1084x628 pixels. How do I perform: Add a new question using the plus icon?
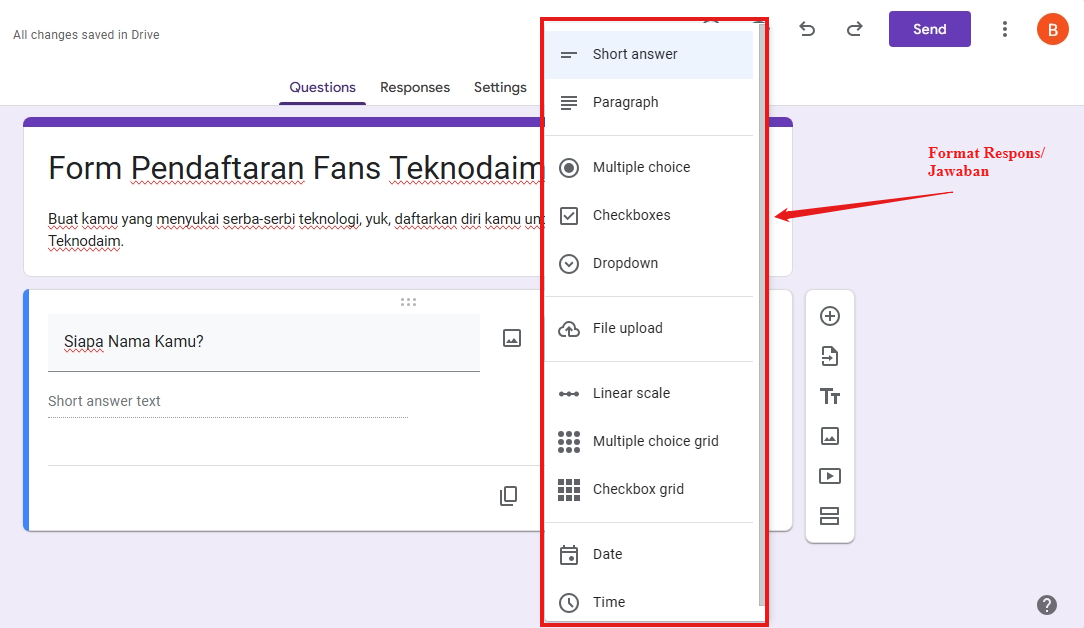830,315
